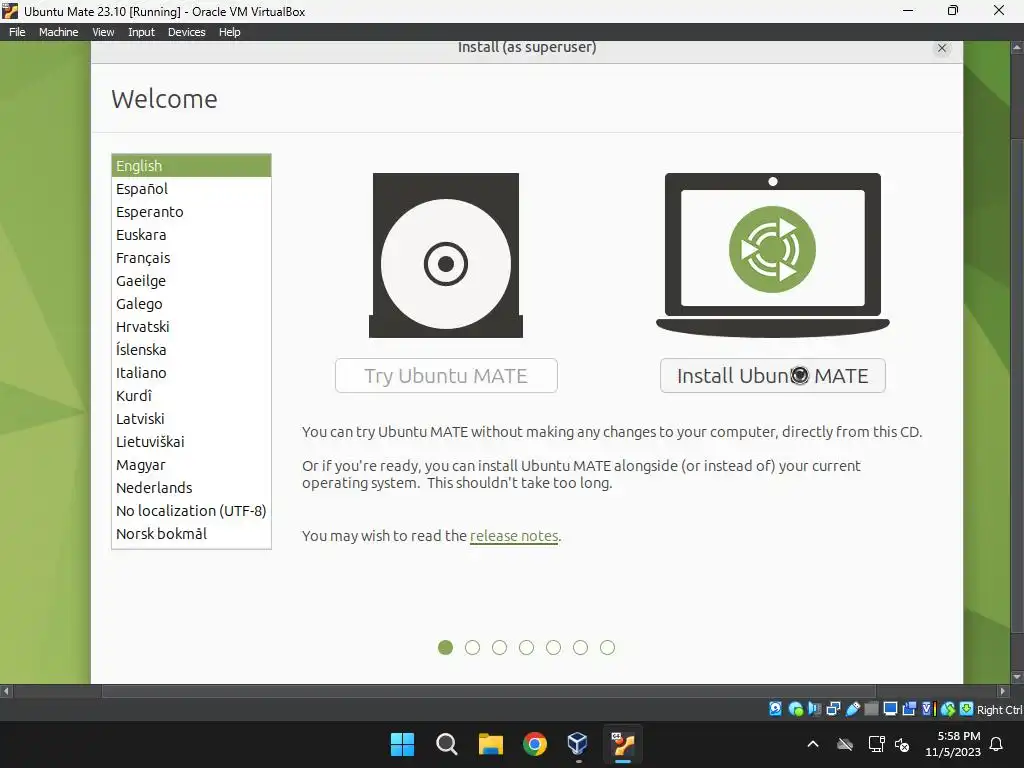
Task: Select Gaeilge in the language list
Action: (x=191, y=281)
